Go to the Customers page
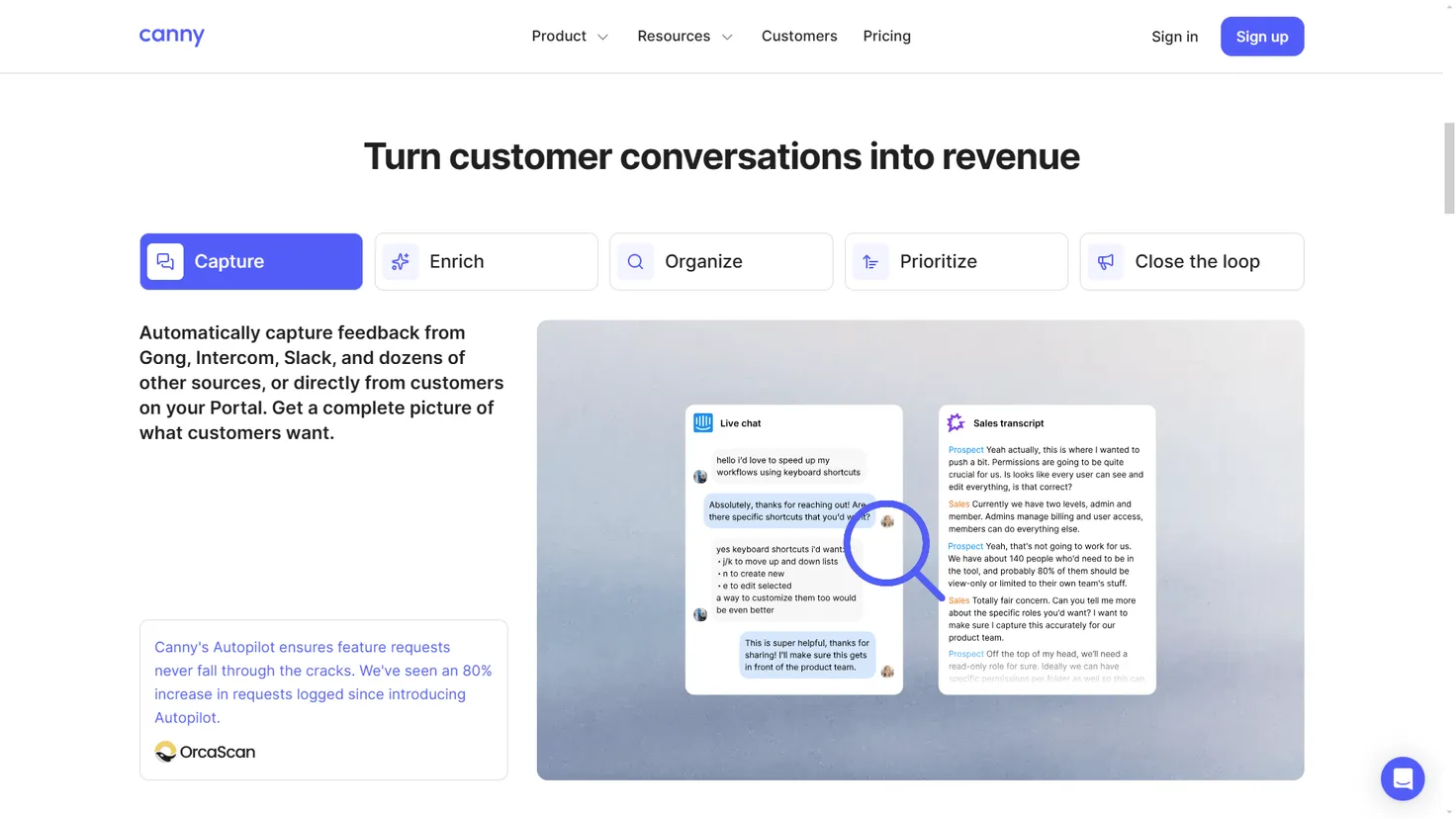 (799, 37)
